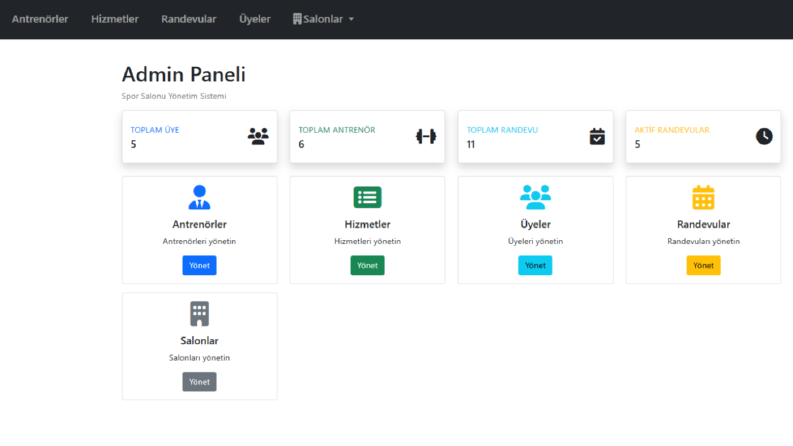
Task: Click the gray building icon above Salonlar
Action: click(x=199, y=314)
